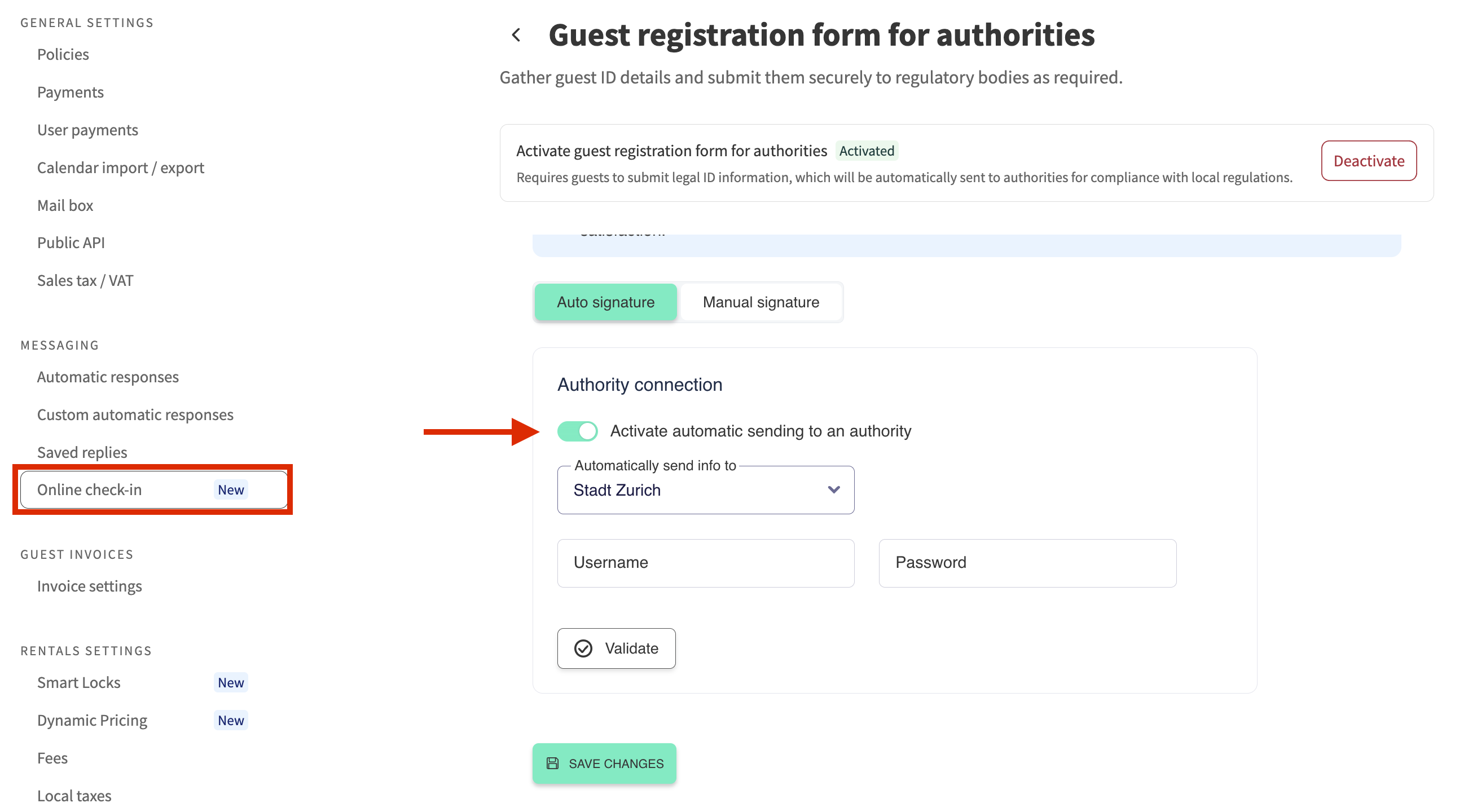Click New badge beside Online check-in
Viewport: 1477px width, 812px height.
(231, 489)
